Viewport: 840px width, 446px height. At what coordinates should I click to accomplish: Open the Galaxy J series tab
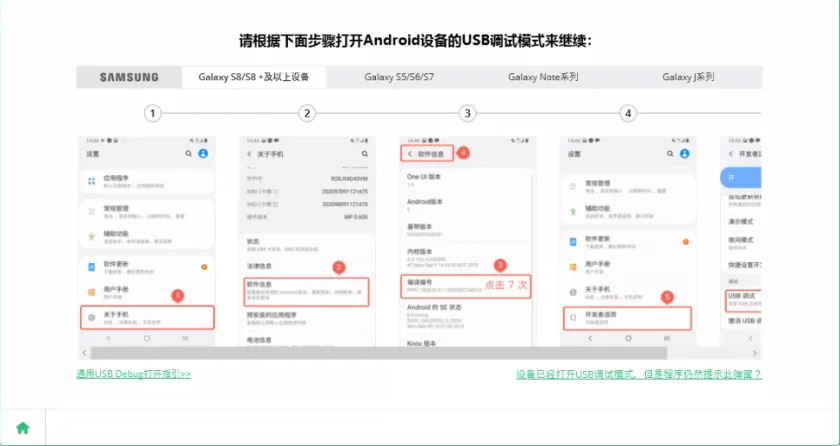pos(688,77)
